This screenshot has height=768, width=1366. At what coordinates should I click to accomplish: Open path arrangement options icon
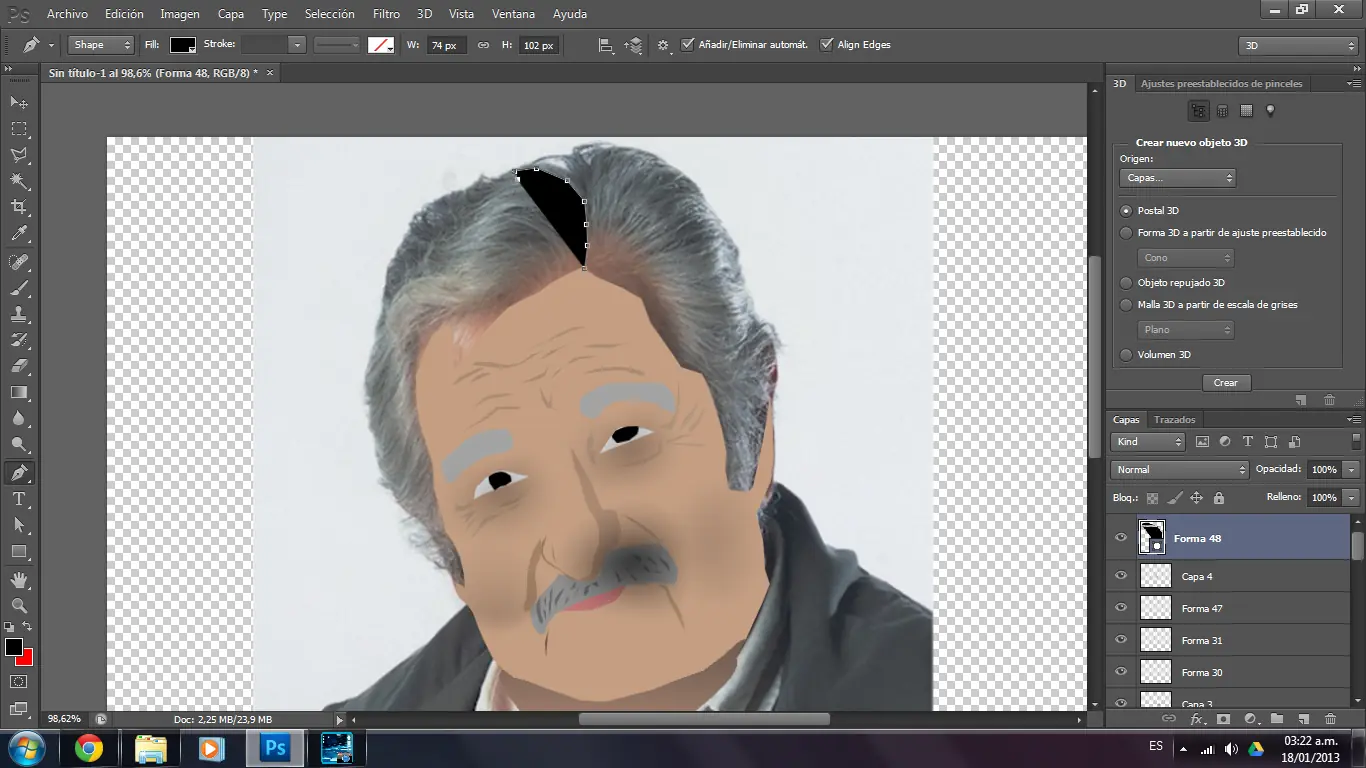click(633, 45)
